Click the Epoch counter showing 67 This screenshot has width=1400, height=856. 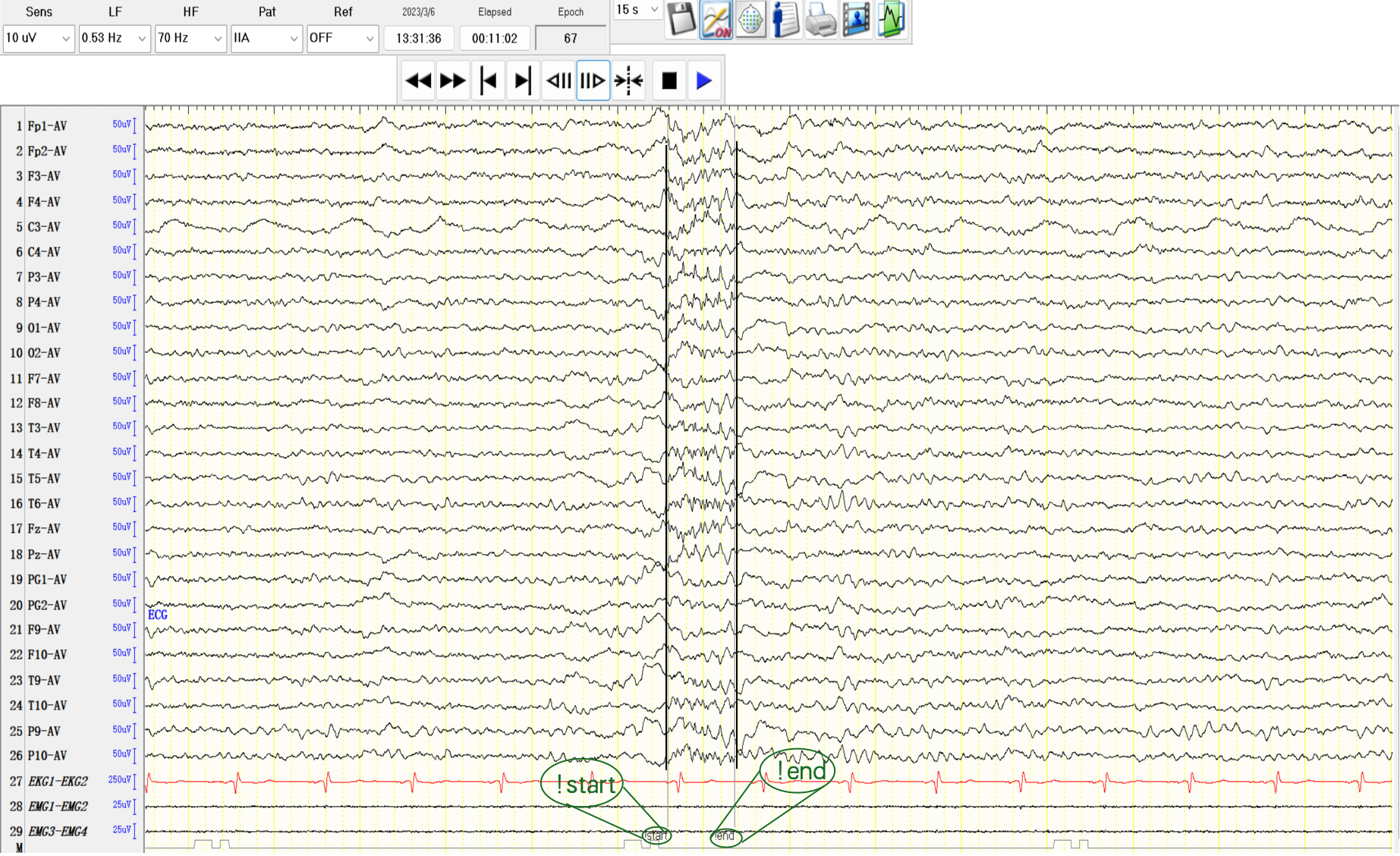pos(571,39)
